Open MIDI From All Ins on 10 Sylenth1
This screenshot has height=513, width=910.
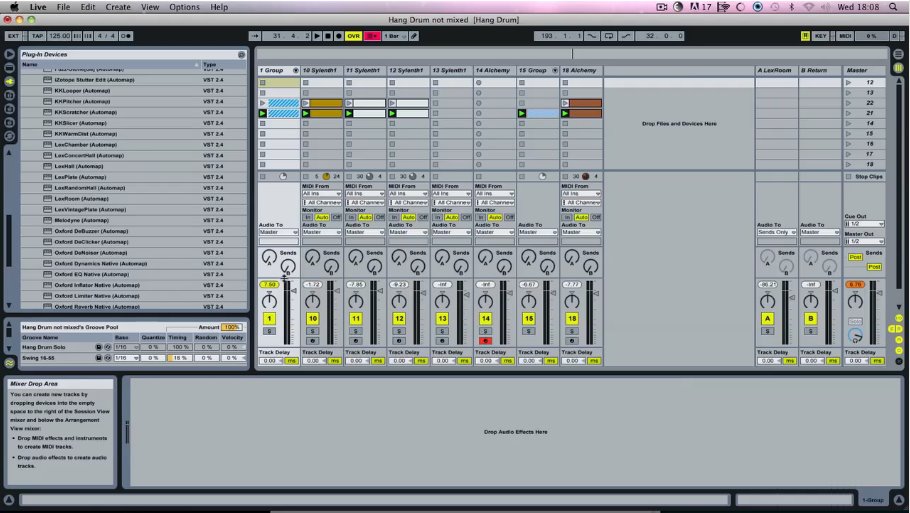pos(321,194)
